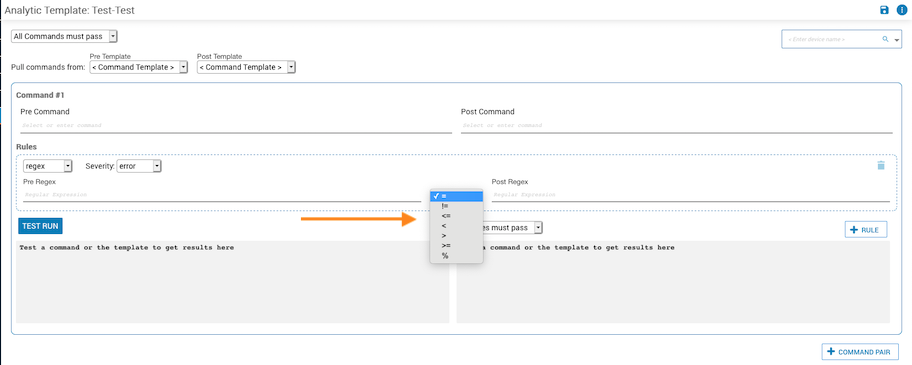The width and height of the screenshot is (912, 365).
Task: Change the rule type regex dropdown
Action: pyautogui.click(x=48, y=166)
